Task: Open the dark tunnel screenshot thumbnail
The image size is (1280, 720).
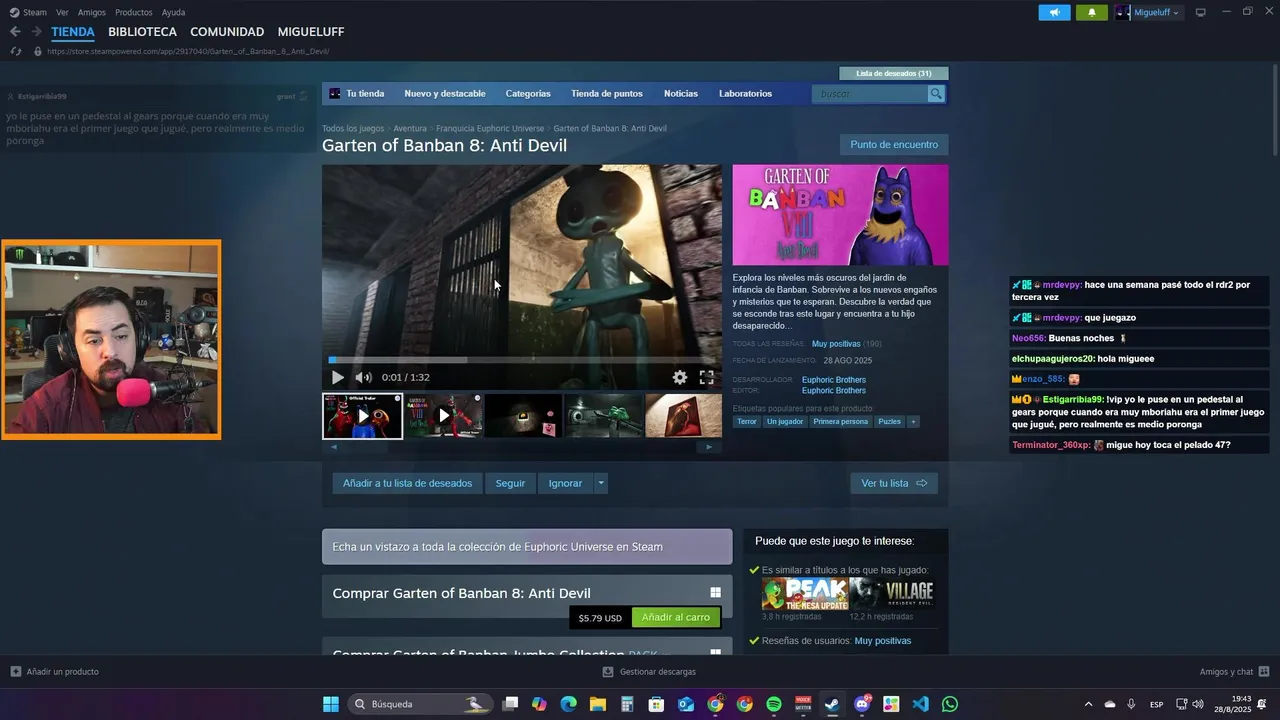Action: 524,416
